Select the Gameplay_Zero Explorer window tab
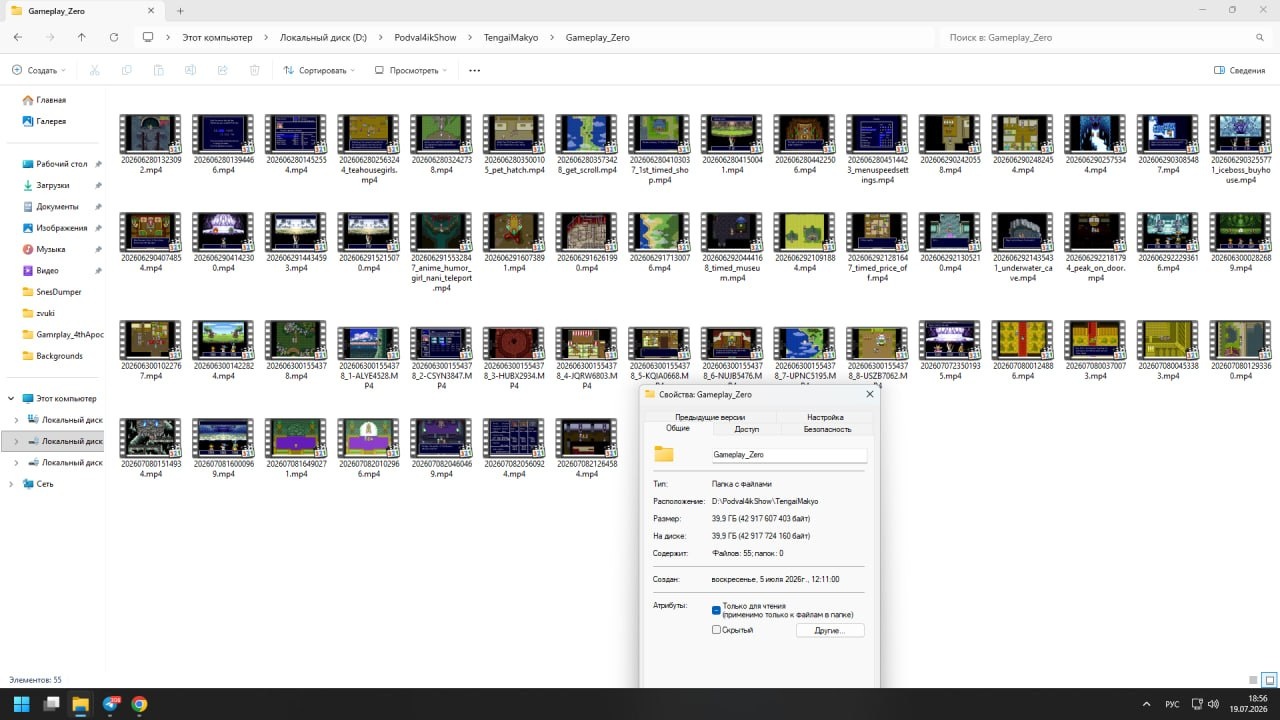 pos(82,10)
